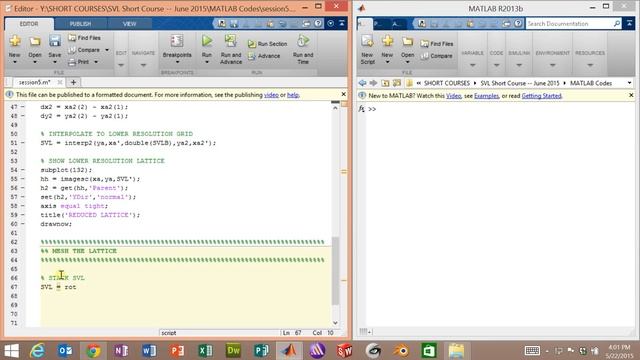This screenshot has width=640, height=360.
Task: Expand the Print dropdown arrow
Action: (96, 62)
